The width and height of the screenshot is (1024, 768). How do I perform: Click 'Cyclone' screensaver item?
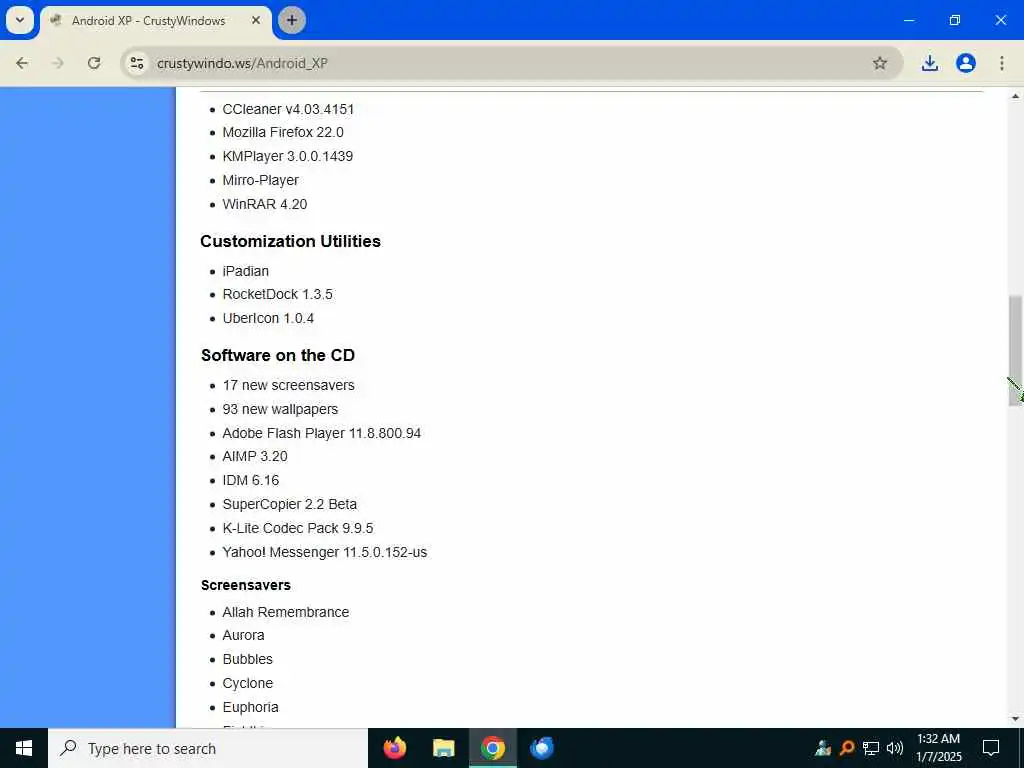tap(248, 684)
